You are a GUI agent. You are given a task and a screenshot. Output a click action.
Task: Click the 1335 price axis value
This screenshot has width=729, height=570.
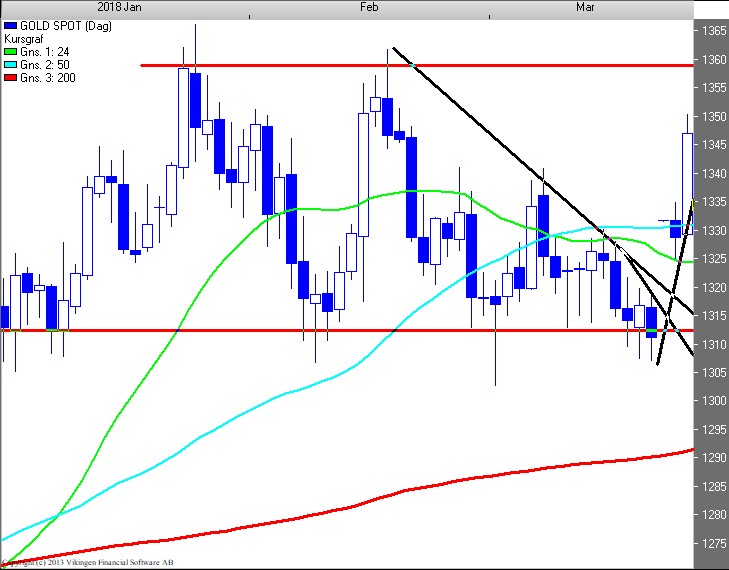pos(714,202)
